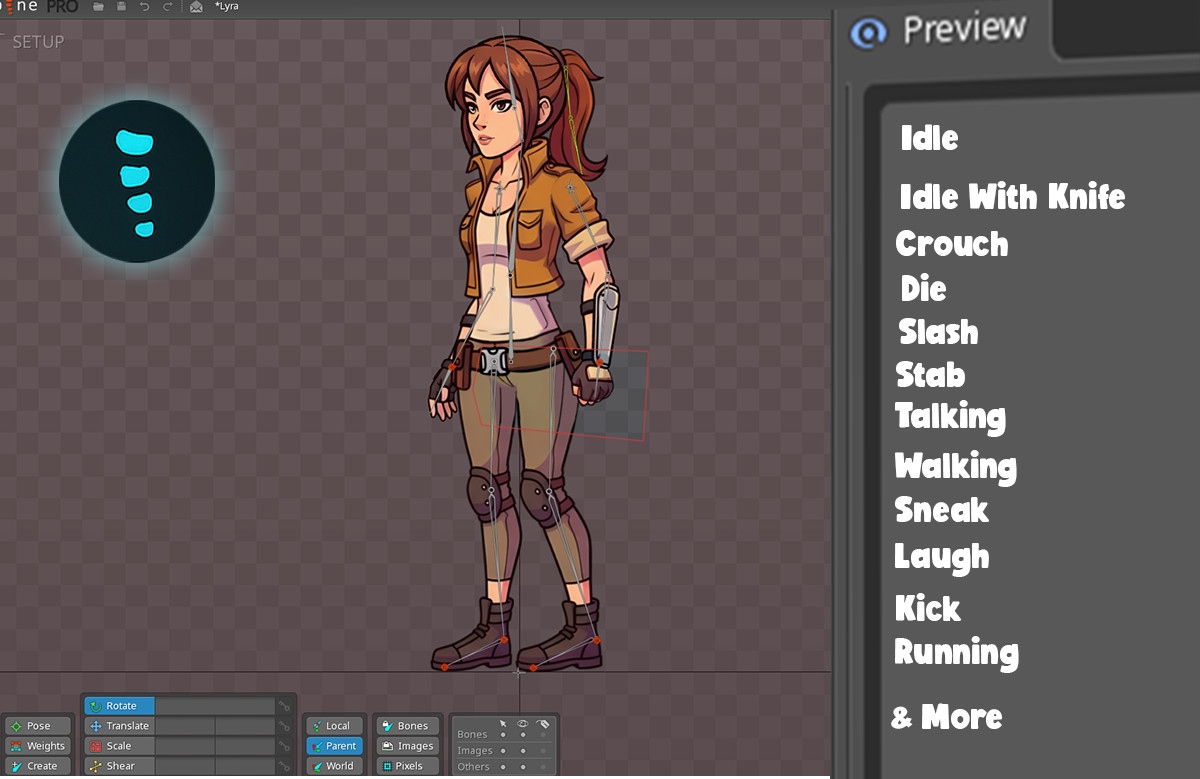Select the Scale tool
The width and height of the screenshot is (1200, 779).
click(118, 745)
